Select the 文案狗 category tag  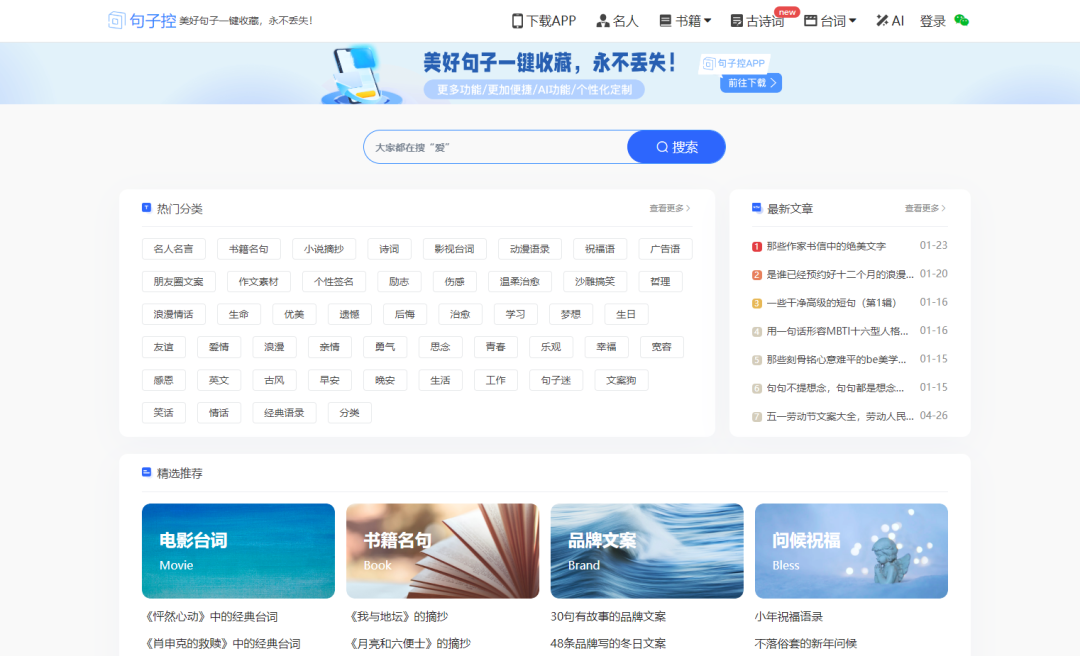tap(621, 380)
